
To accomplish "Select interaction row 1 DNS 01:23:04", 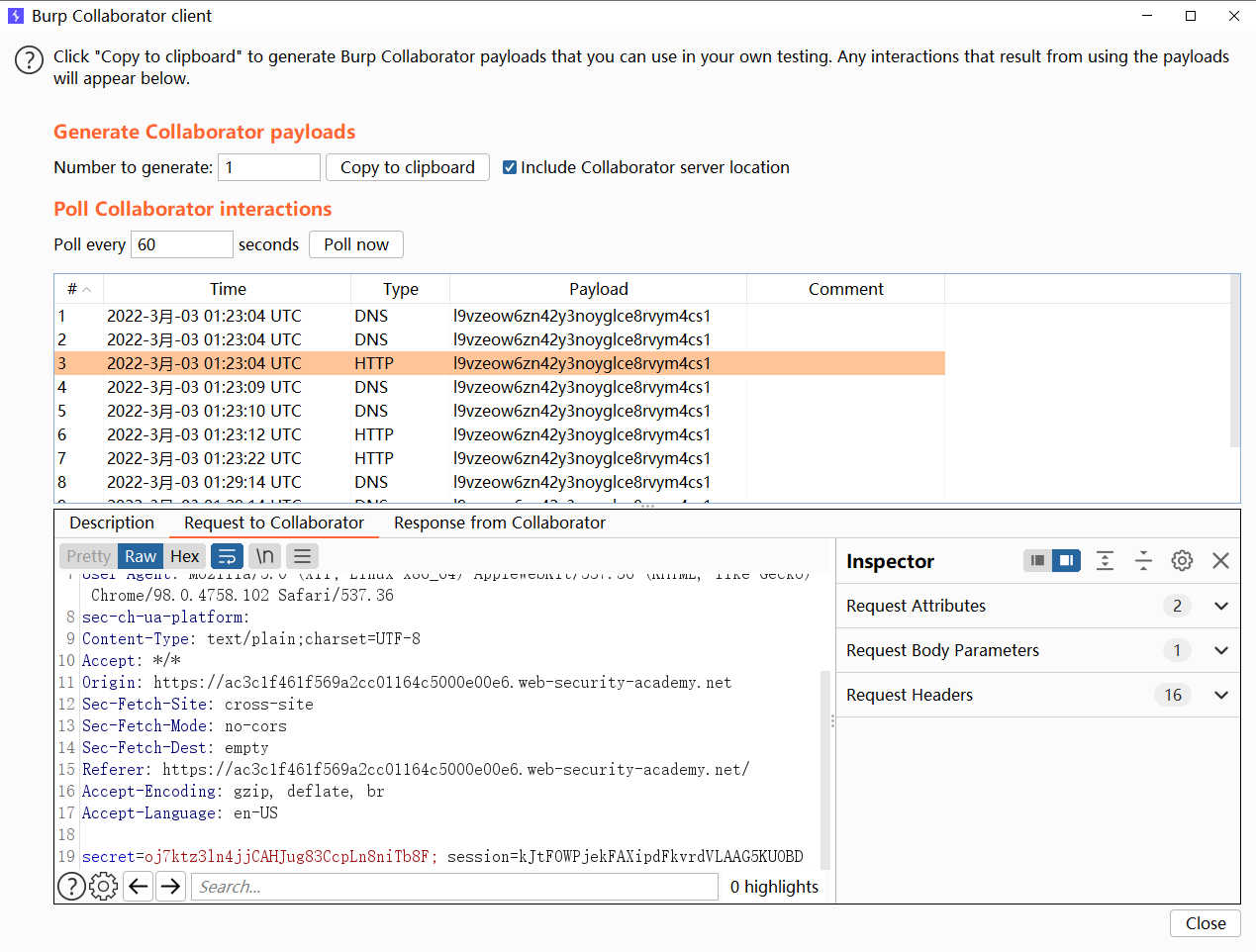I will [500, 316].
